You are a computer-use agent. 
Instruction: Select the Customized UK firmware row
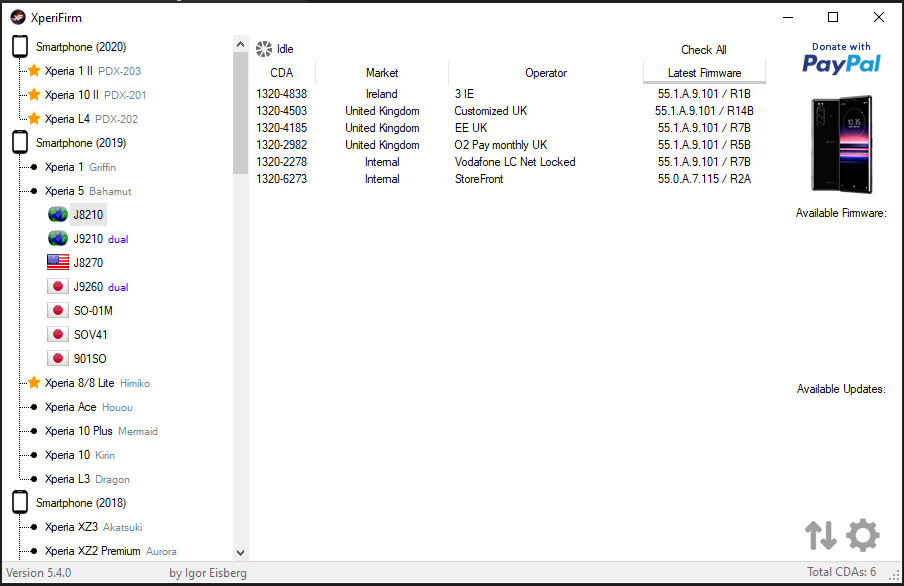[490, 111]
